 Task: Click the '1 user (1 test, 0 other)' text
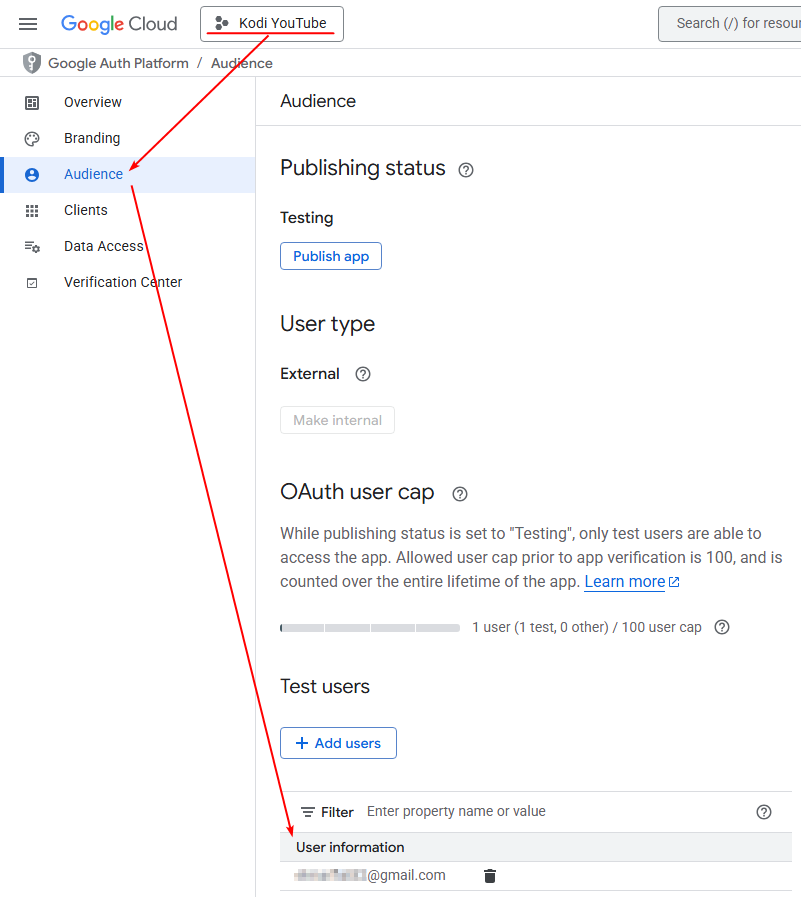[540, 627]
